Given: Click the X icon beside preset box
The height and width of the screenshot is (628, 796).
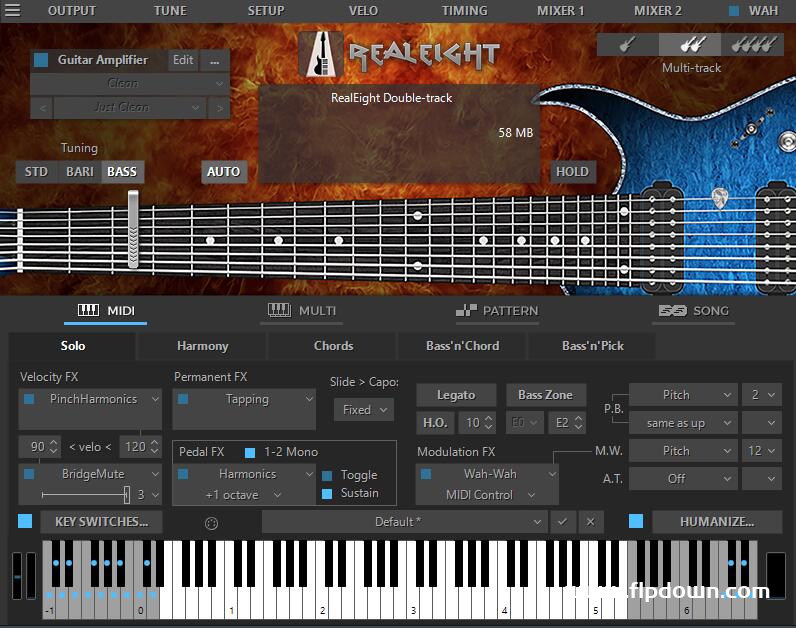Looking at the screenshot, I should tap(590, 522).
